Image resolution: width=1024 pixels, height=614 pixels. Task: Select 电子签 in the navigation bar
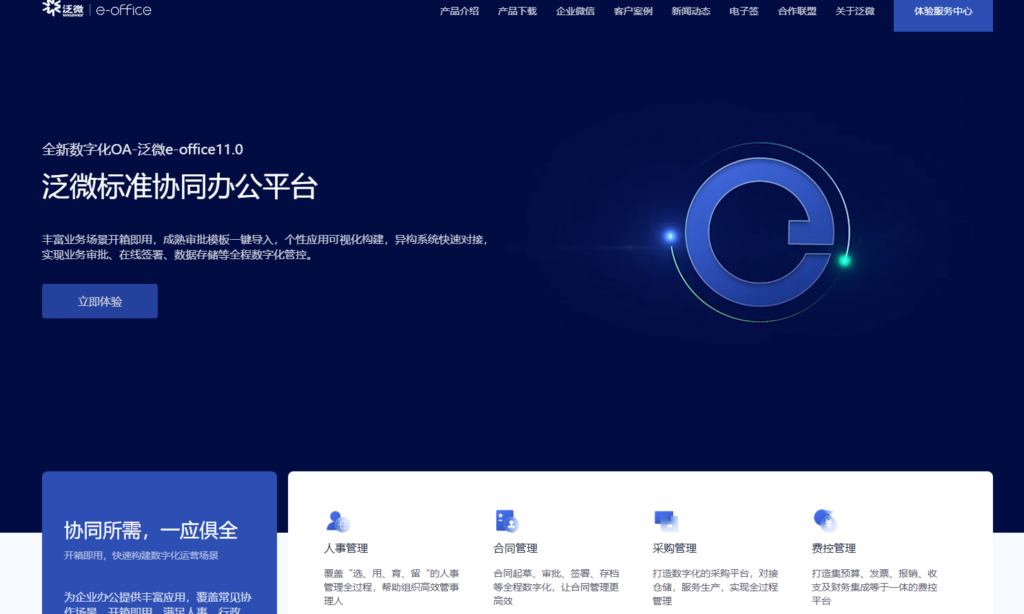pos(744,11)
